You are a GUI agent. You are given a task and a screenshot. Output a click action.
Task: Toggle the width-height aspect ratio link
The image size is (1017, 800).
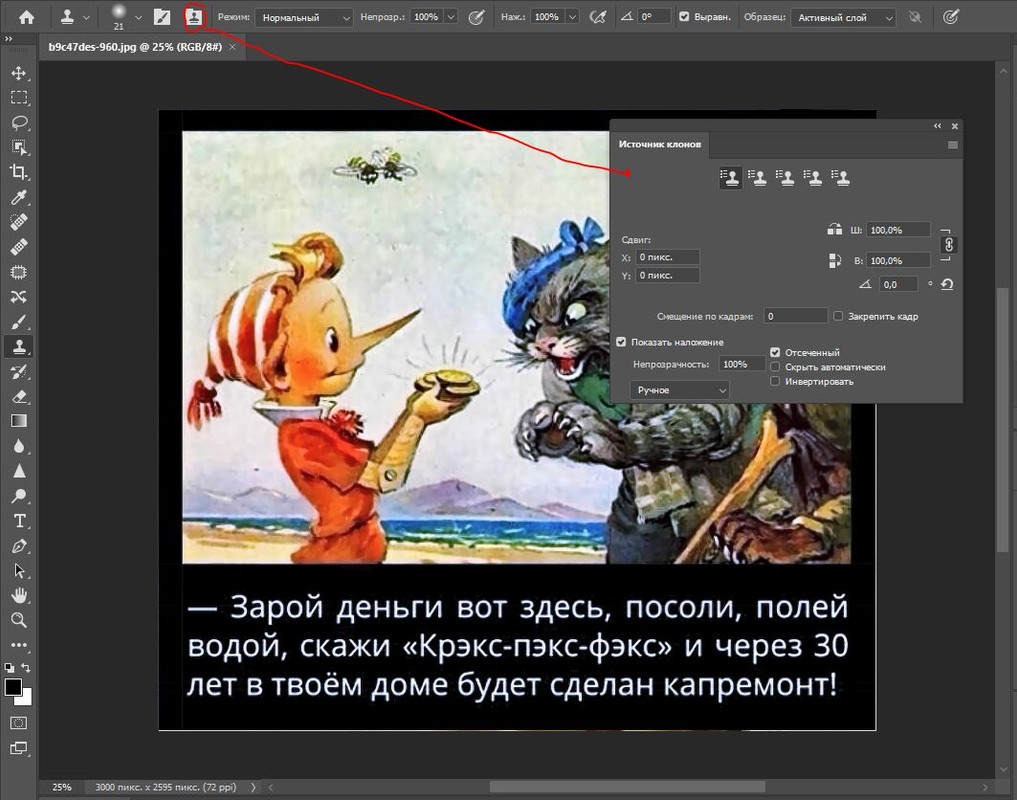coord(948,245)
